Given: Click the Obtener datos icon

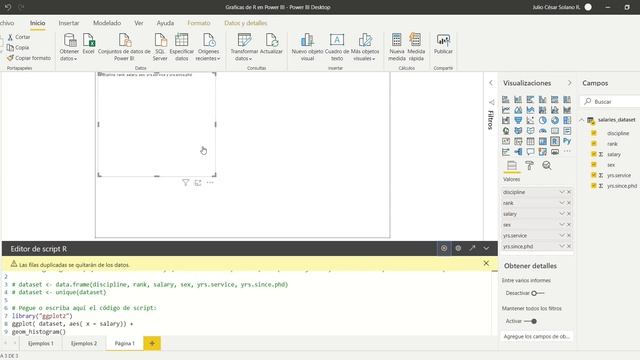Looking at the screenshot, I should coord(69,41).
